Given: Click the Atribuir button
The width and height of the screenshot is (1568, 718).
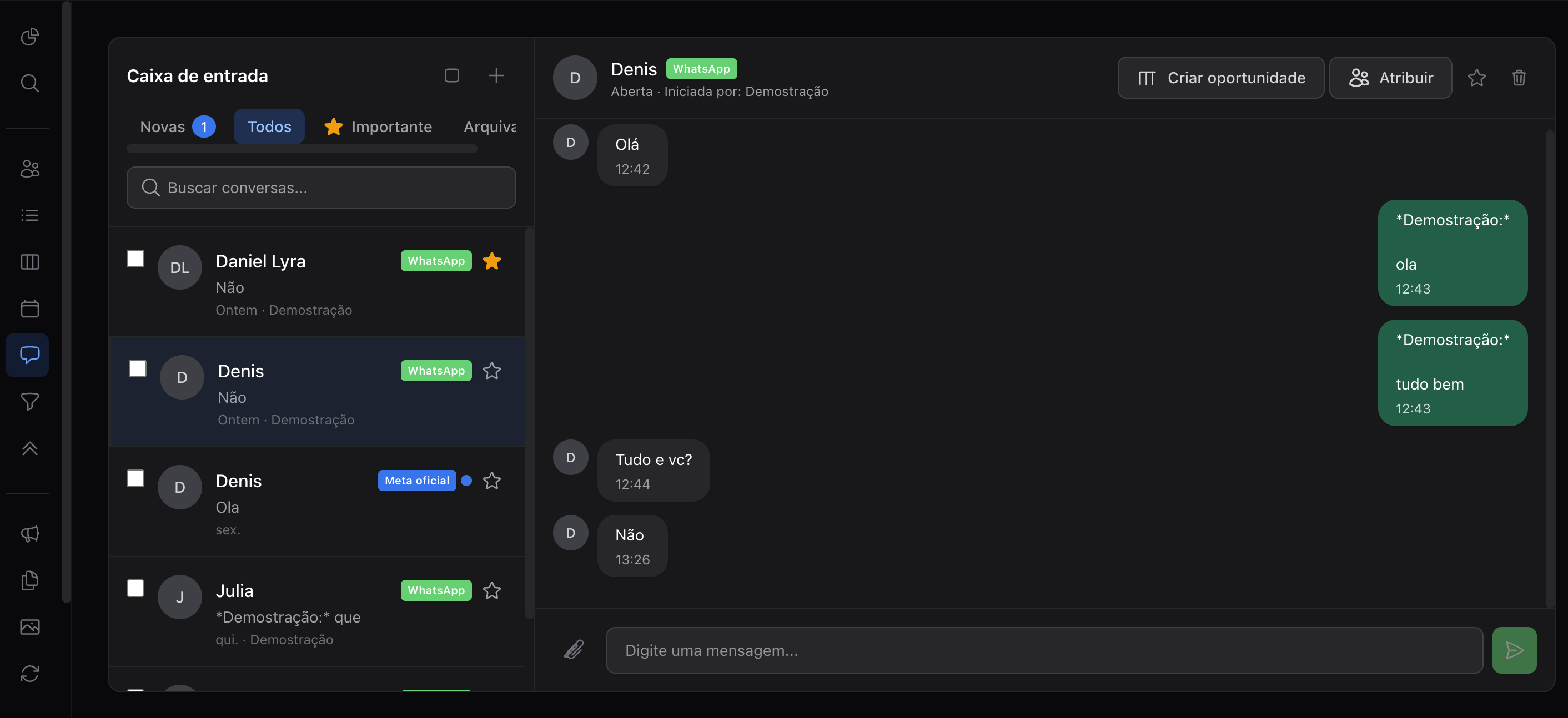Looking at the screenshot, I should click(1390, 78).
